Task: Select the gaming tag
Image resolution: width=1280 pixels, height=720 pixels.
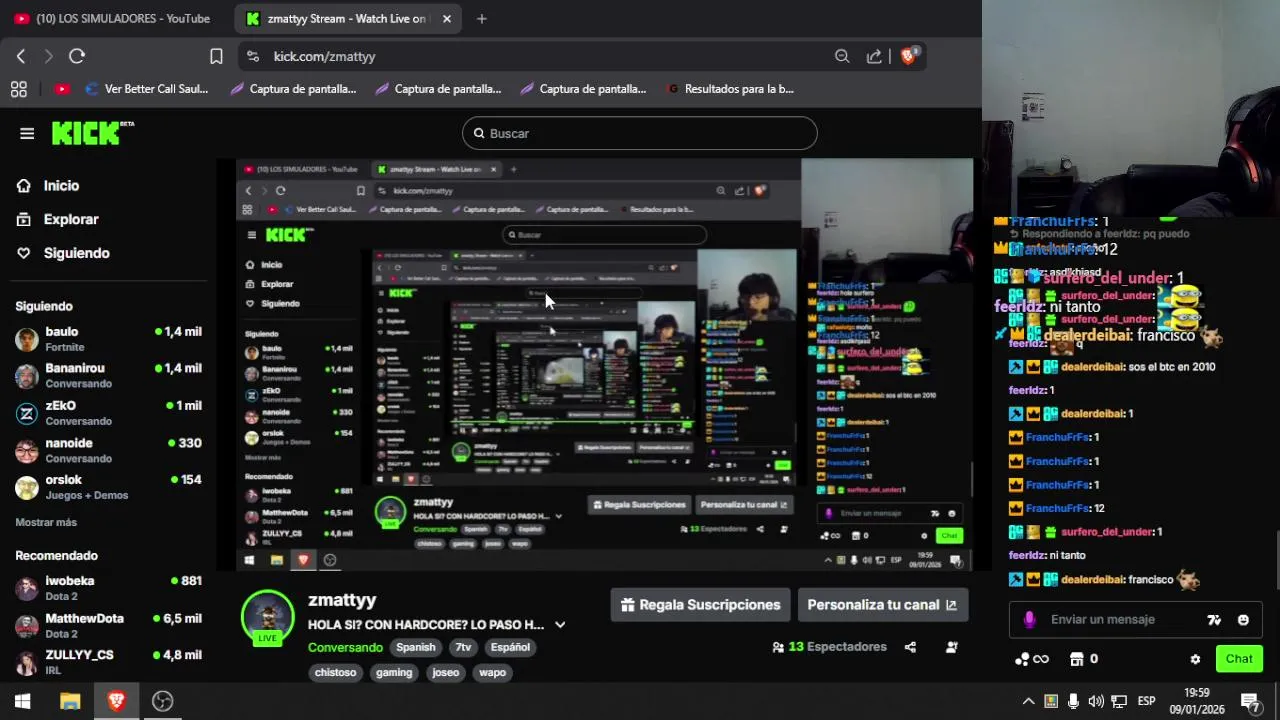Action: point(394,672)
